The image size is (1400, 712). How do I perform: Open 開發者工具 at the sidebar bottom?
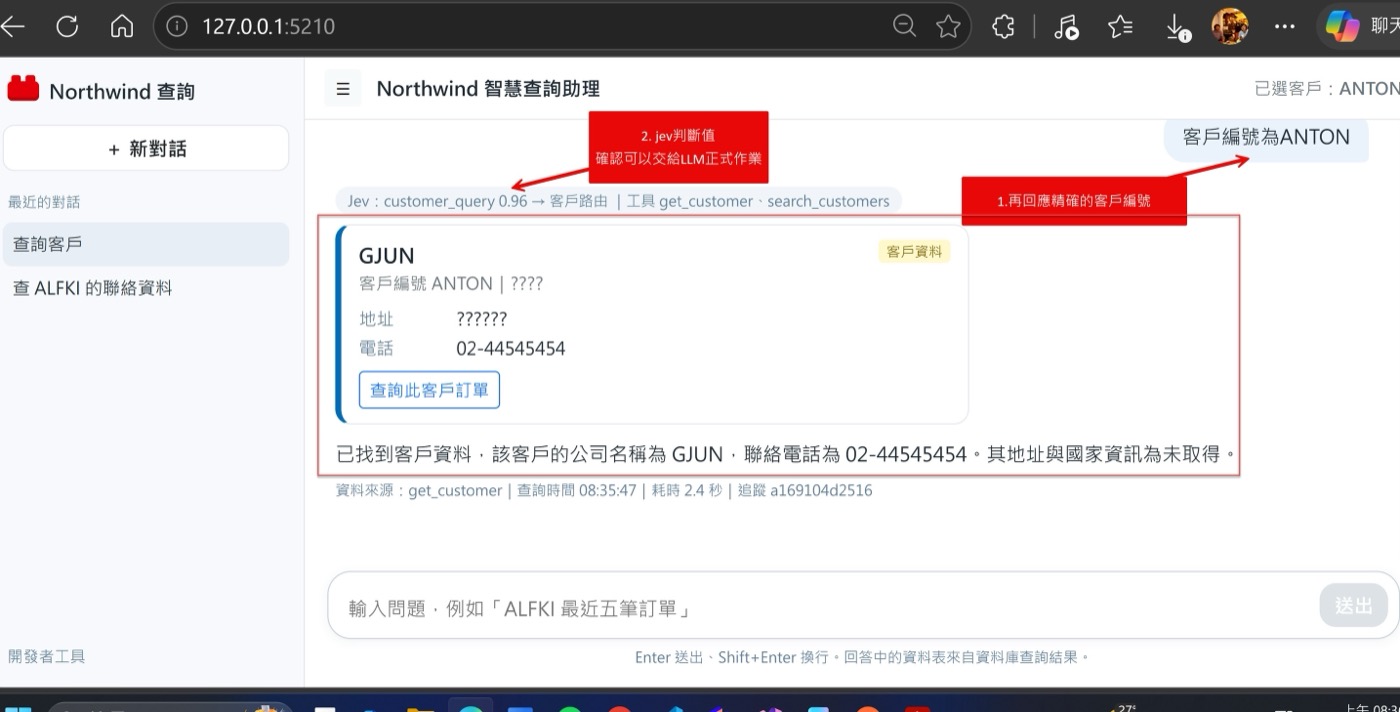(x=47, y=656)
